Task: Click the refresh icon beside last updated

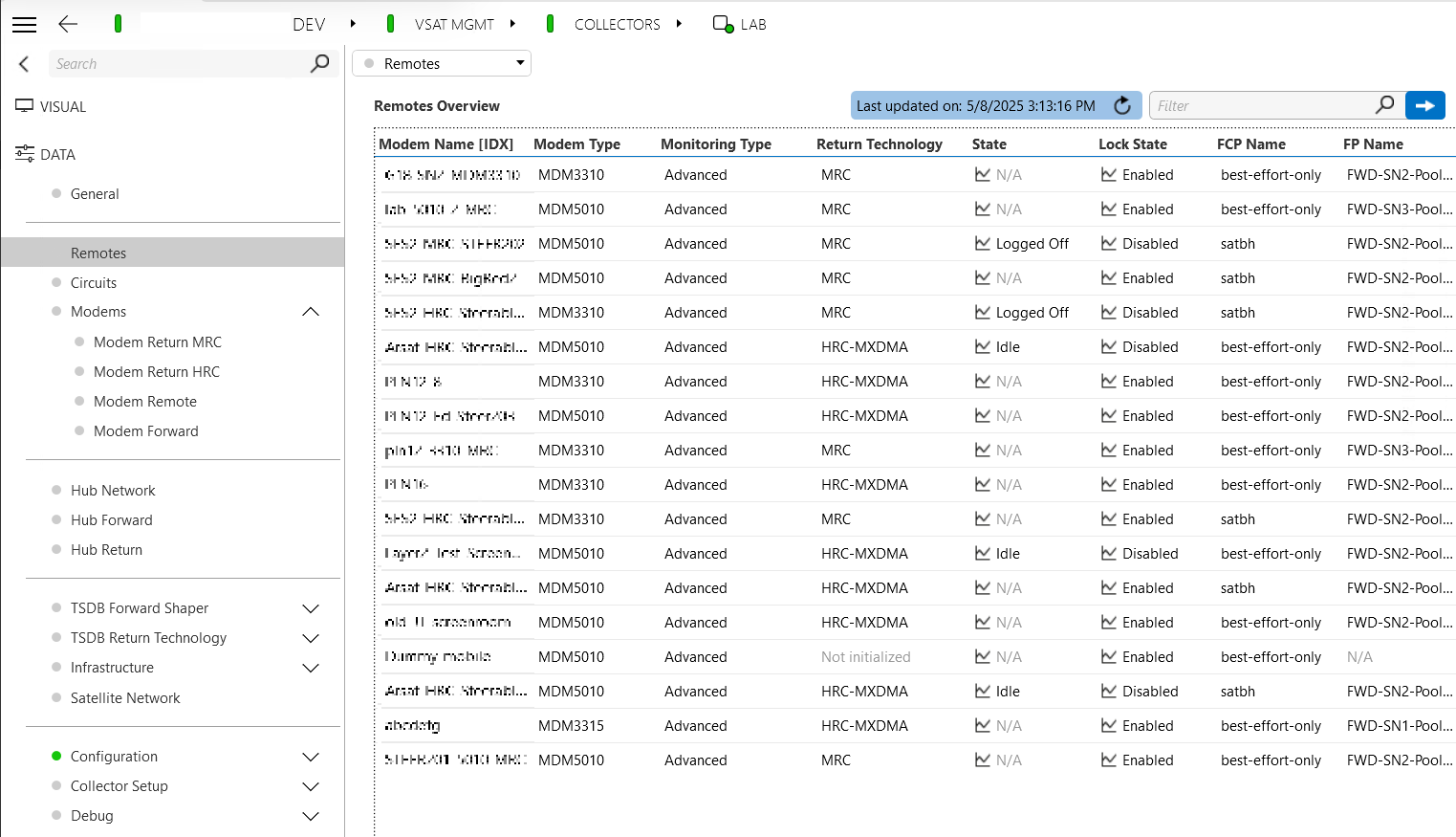Action: tap(1122, 106)
